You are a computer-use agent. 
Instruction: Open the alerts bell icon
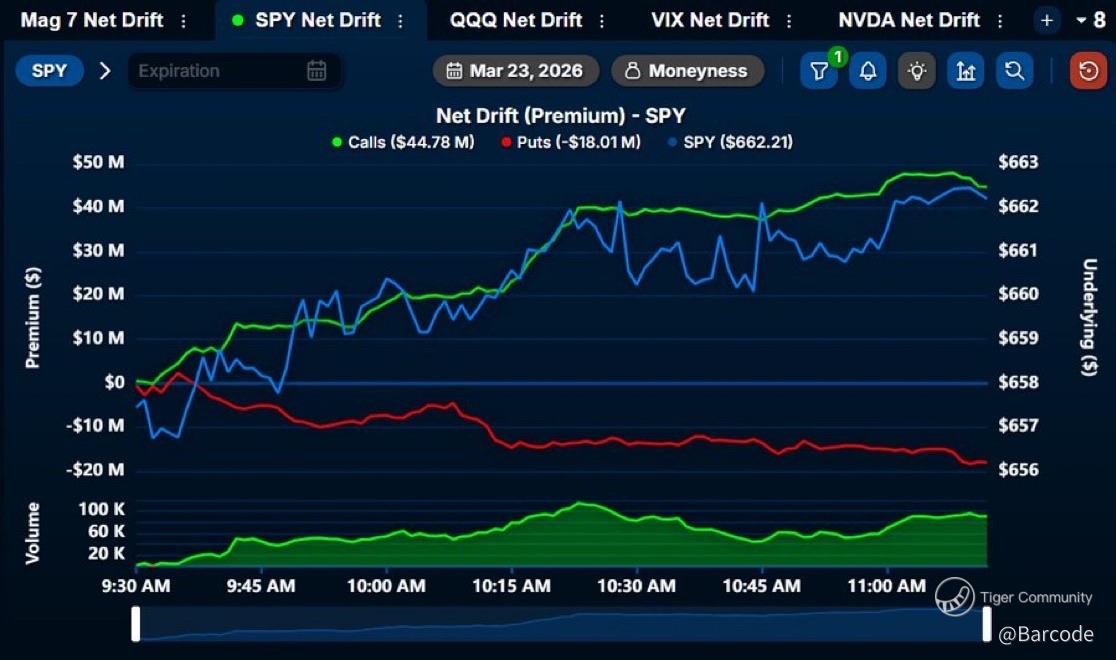(868, 70)
